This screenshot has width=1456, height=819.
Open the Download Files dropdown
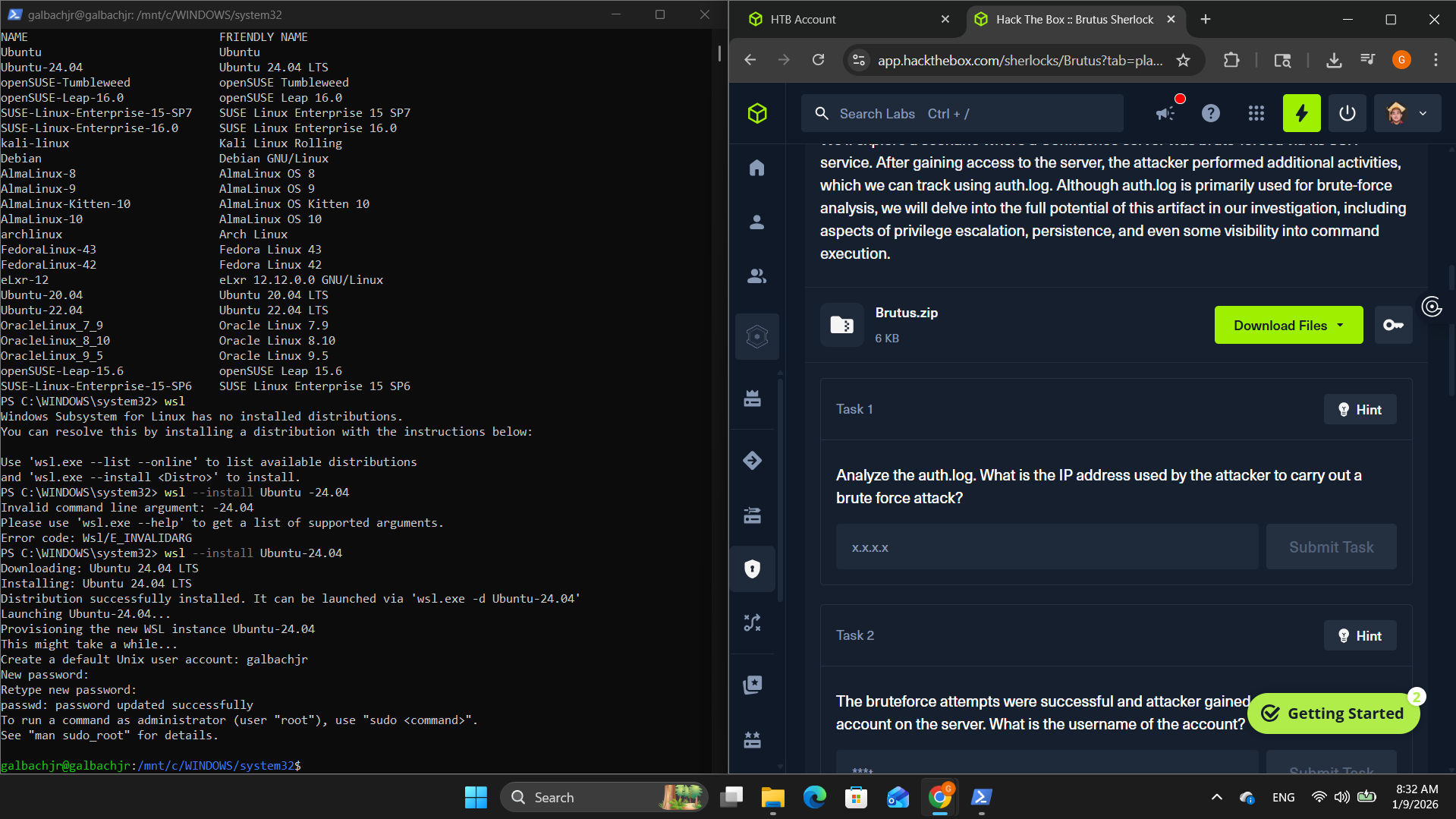click(x=1288, y=325)
